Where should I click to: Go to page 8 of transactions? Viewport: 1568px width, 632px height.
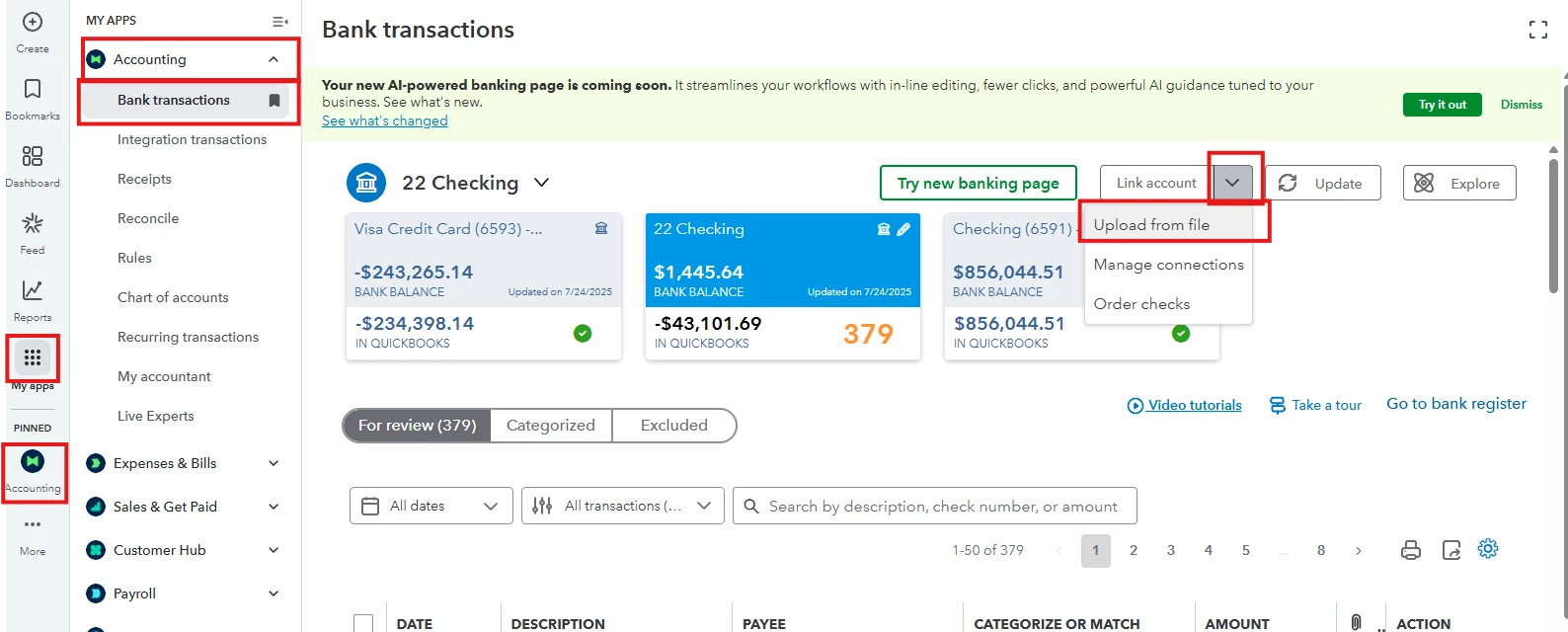pyautogui.click(x=1321, y=551)
